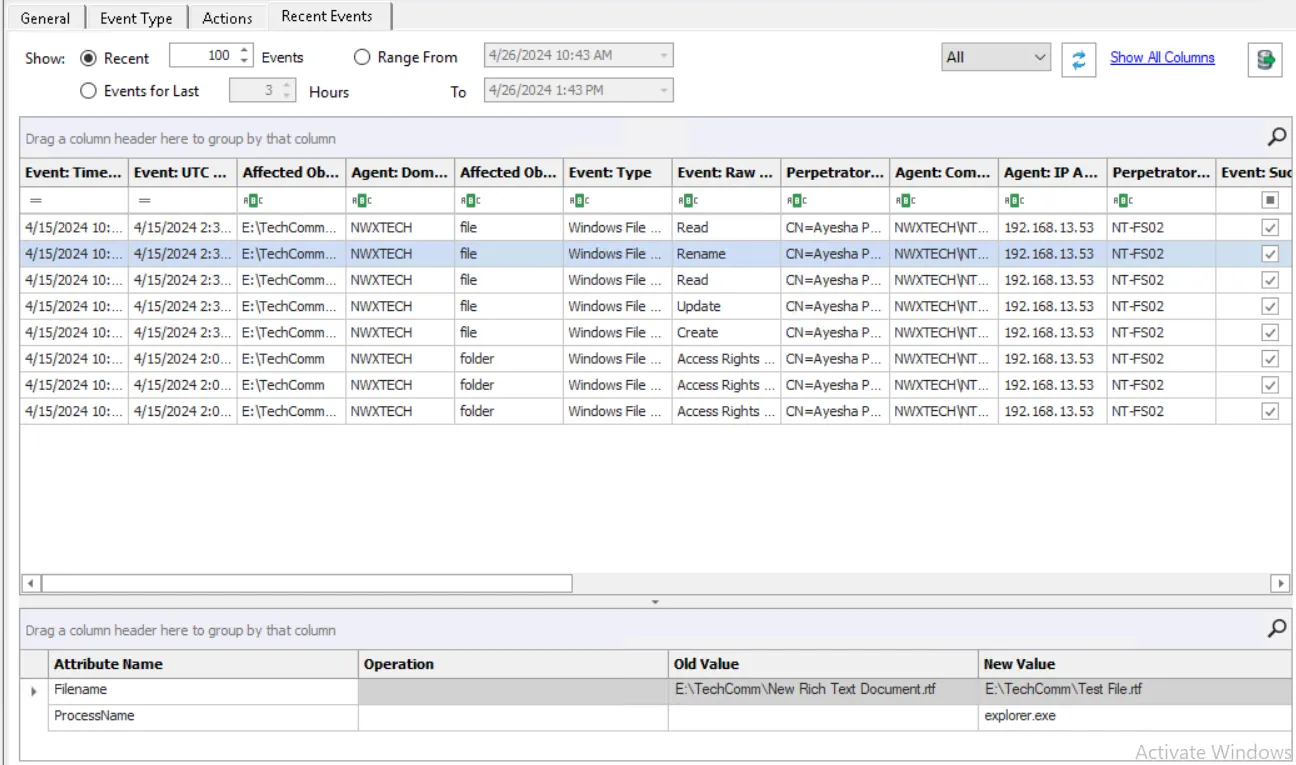Click the refresh events icon
Image resolution: width=1296 pixels, height=765 pixels.
tap(1078, 59)
